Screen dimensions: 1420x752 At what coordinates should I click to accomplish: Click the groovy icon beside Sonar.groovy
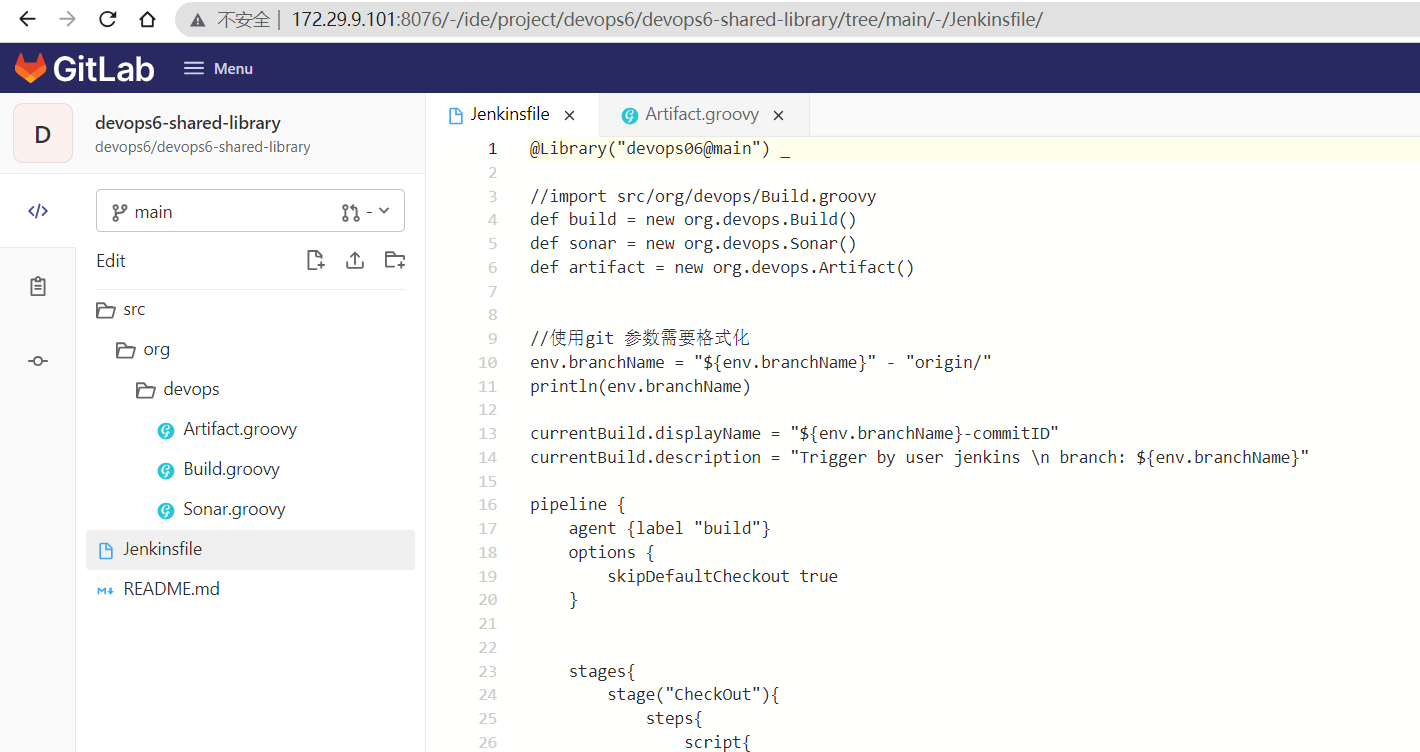pos(166,510)
